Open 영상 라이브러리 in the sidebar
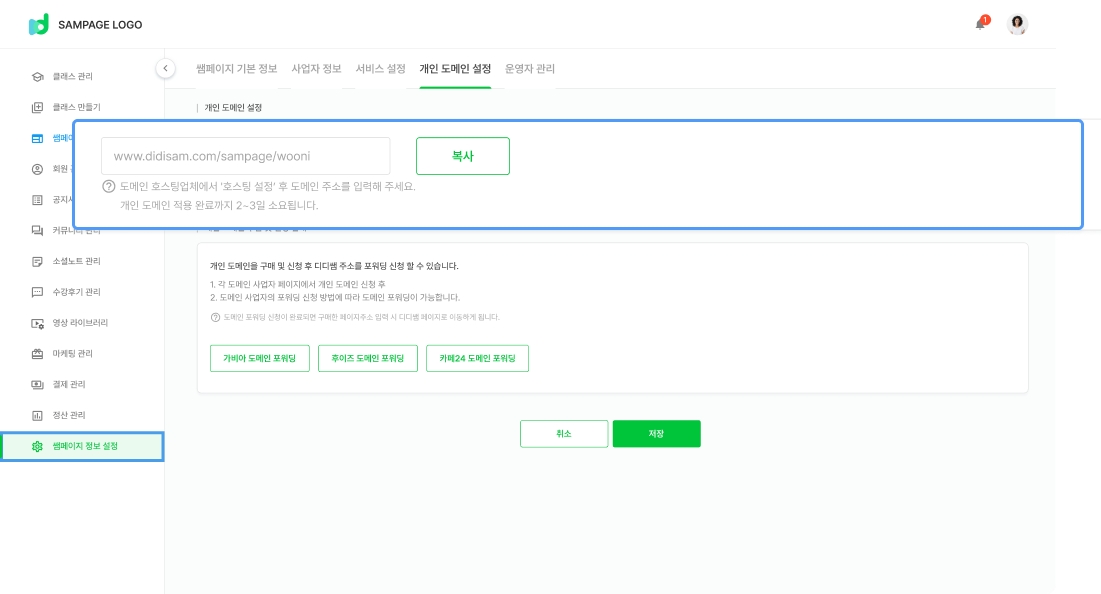Image resolution: width=1101 pixels, height=594 pixels. [79, 323]
